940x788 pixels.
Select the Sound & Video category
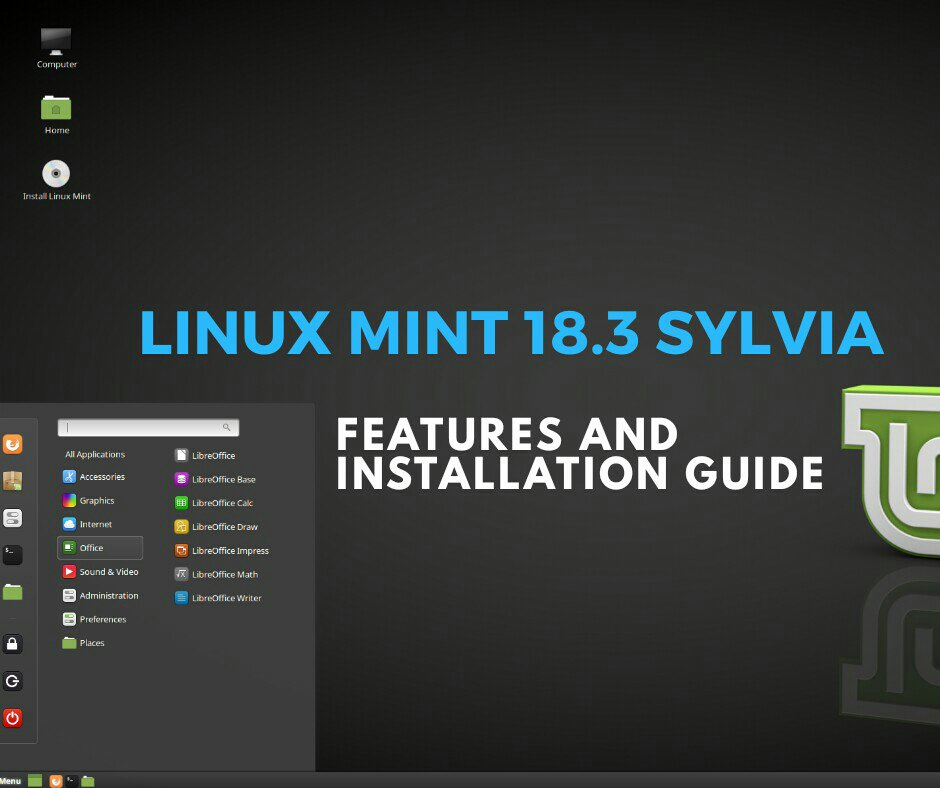100,572
